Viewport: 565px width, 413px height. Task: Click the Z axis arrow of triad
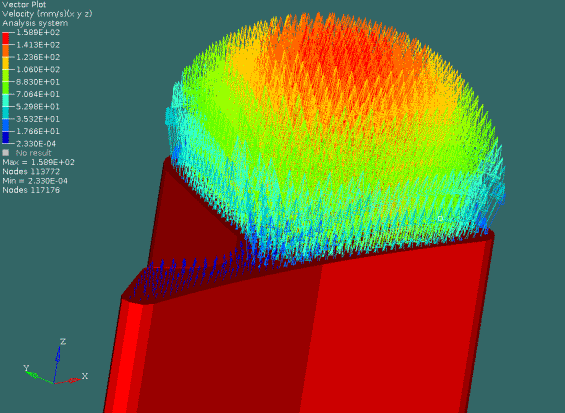[58, 359]
